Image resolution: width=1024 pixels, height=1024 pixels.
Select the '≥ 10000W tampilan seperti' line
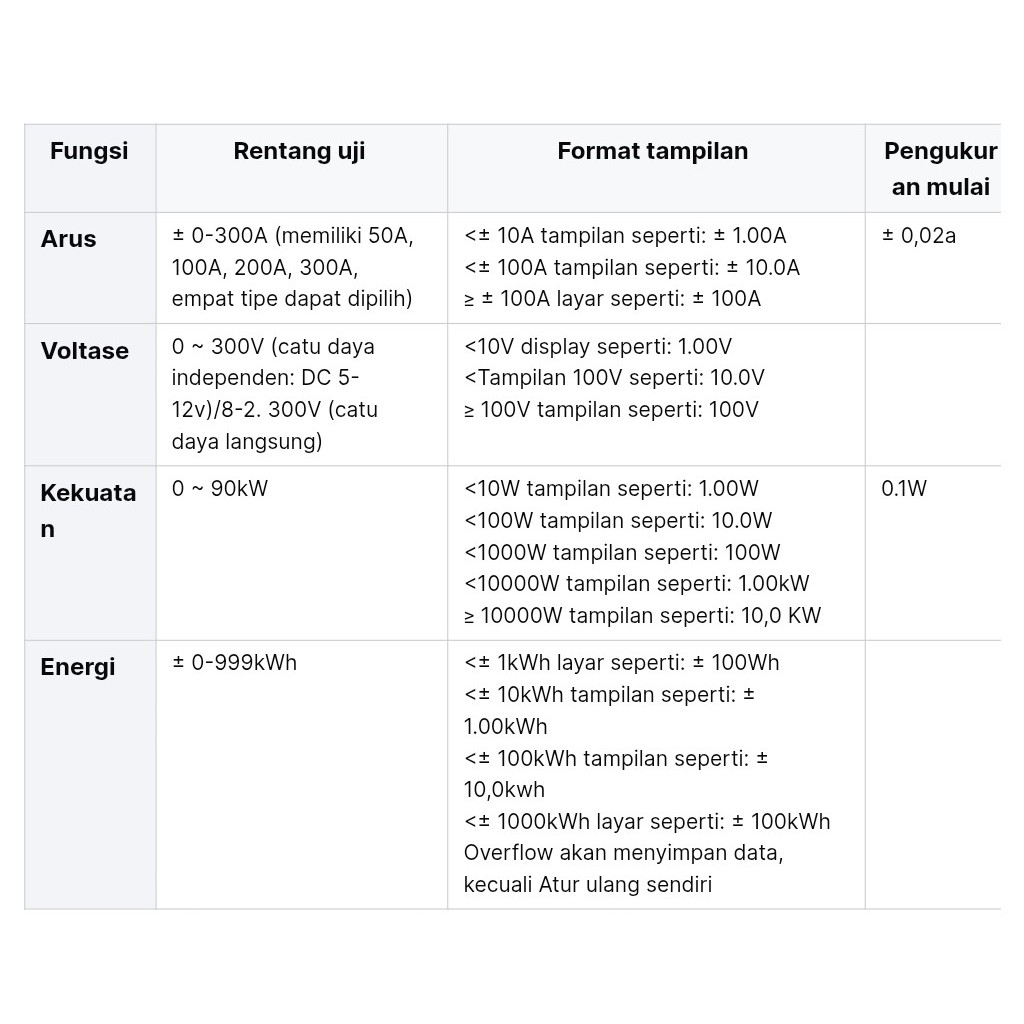[x=642, y=616]
